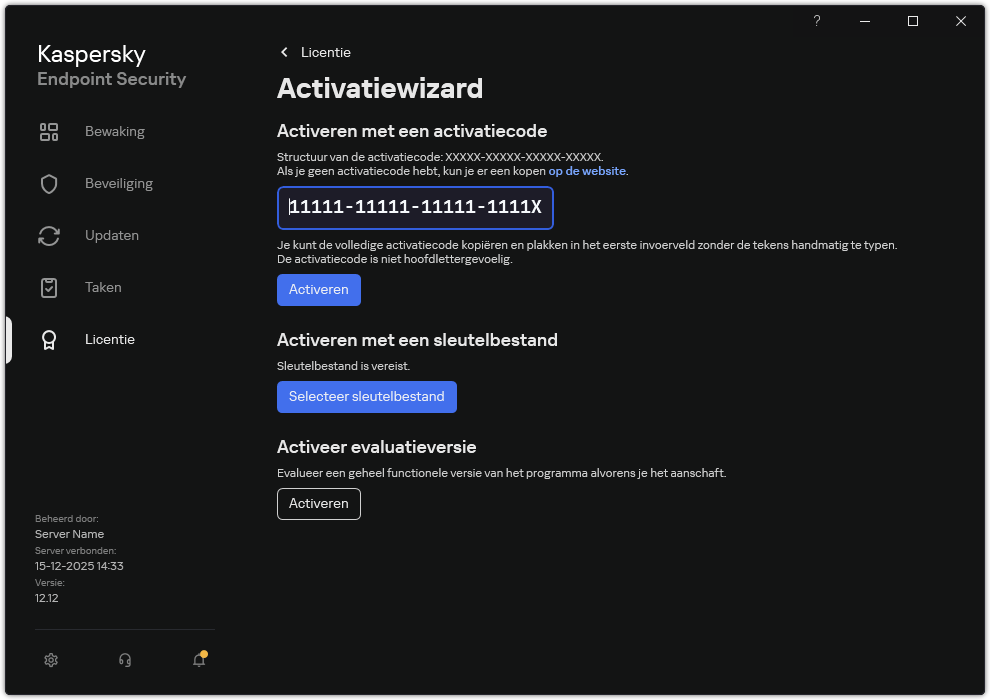This screenshot has width=990, height=700.
Task: Select Licentie in the navigation menu
Action: (110, 339)
